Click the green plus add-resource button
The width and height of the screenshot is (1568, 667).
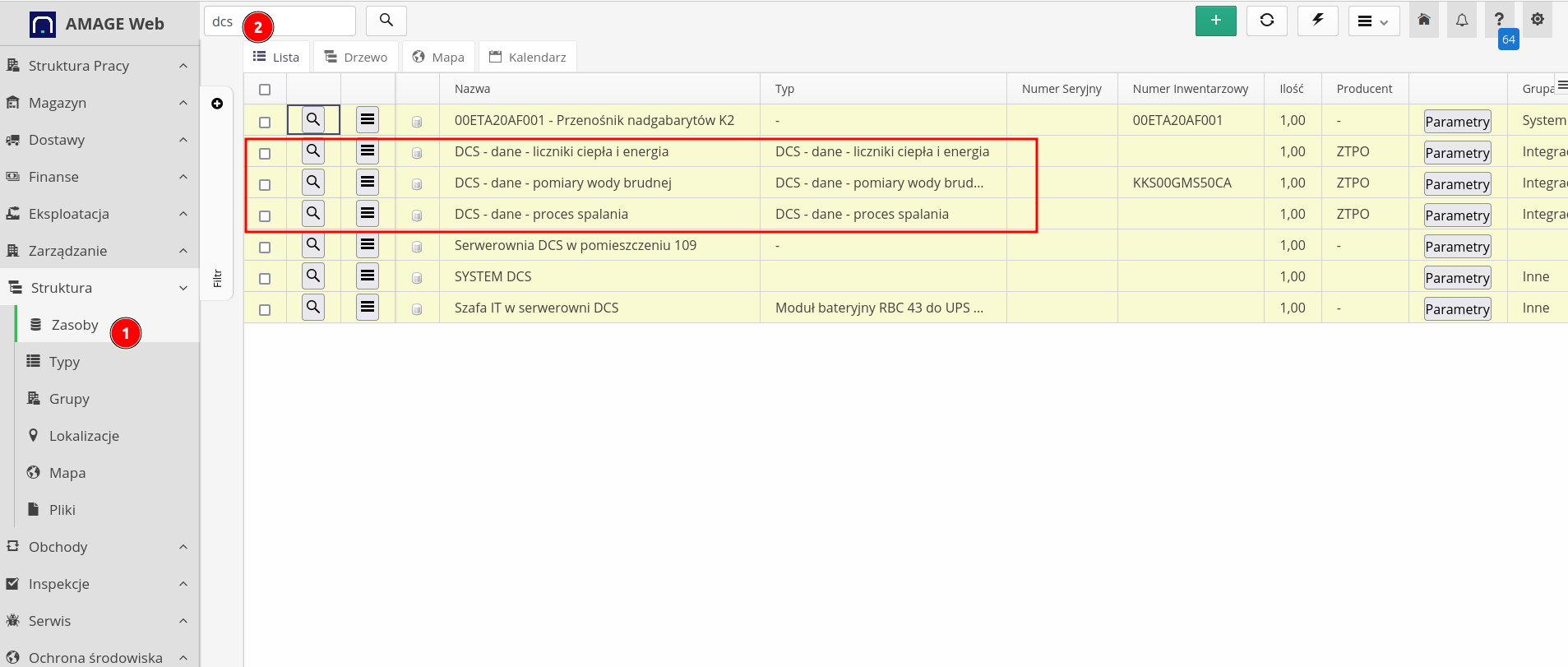pyautogui.click(x=1215, y=21)
